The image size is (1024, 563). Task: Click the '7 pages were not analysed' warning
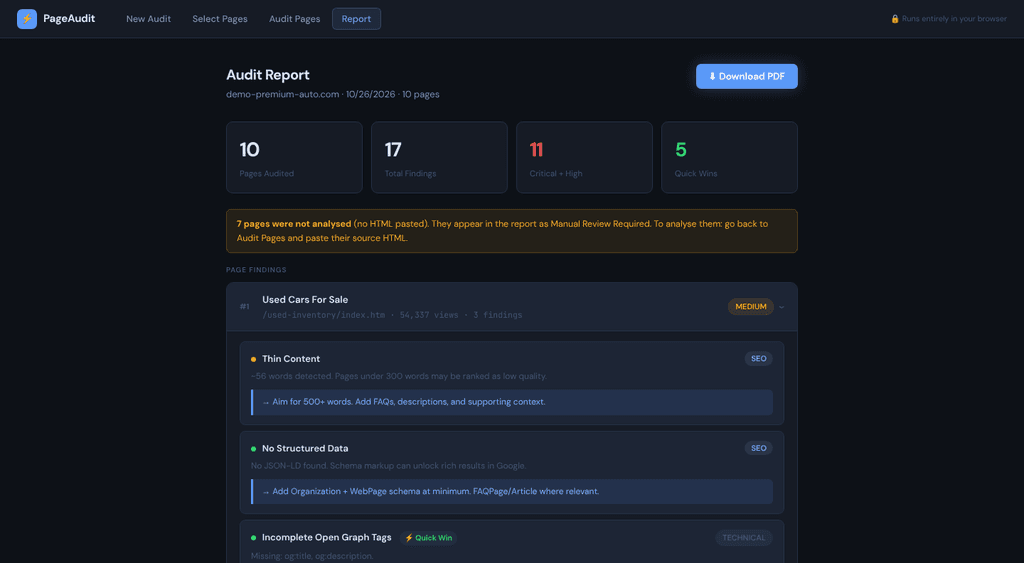511,231
